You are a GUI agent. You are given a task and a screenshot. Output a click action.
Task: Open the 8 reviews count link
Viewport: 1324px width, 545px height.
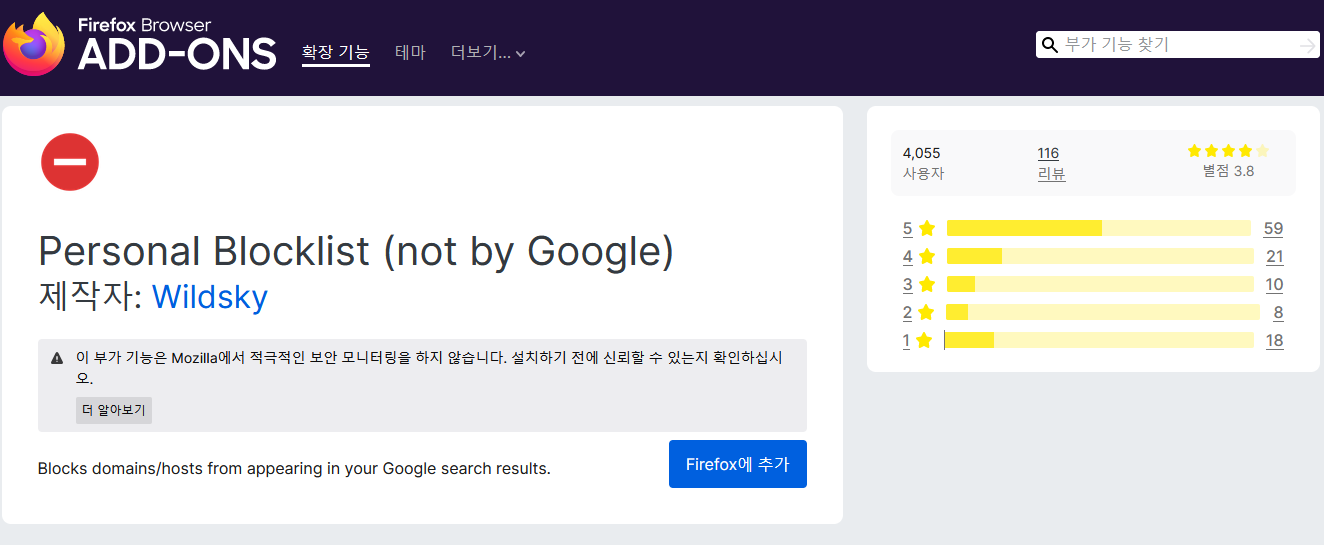click(x=1278, y=312)
